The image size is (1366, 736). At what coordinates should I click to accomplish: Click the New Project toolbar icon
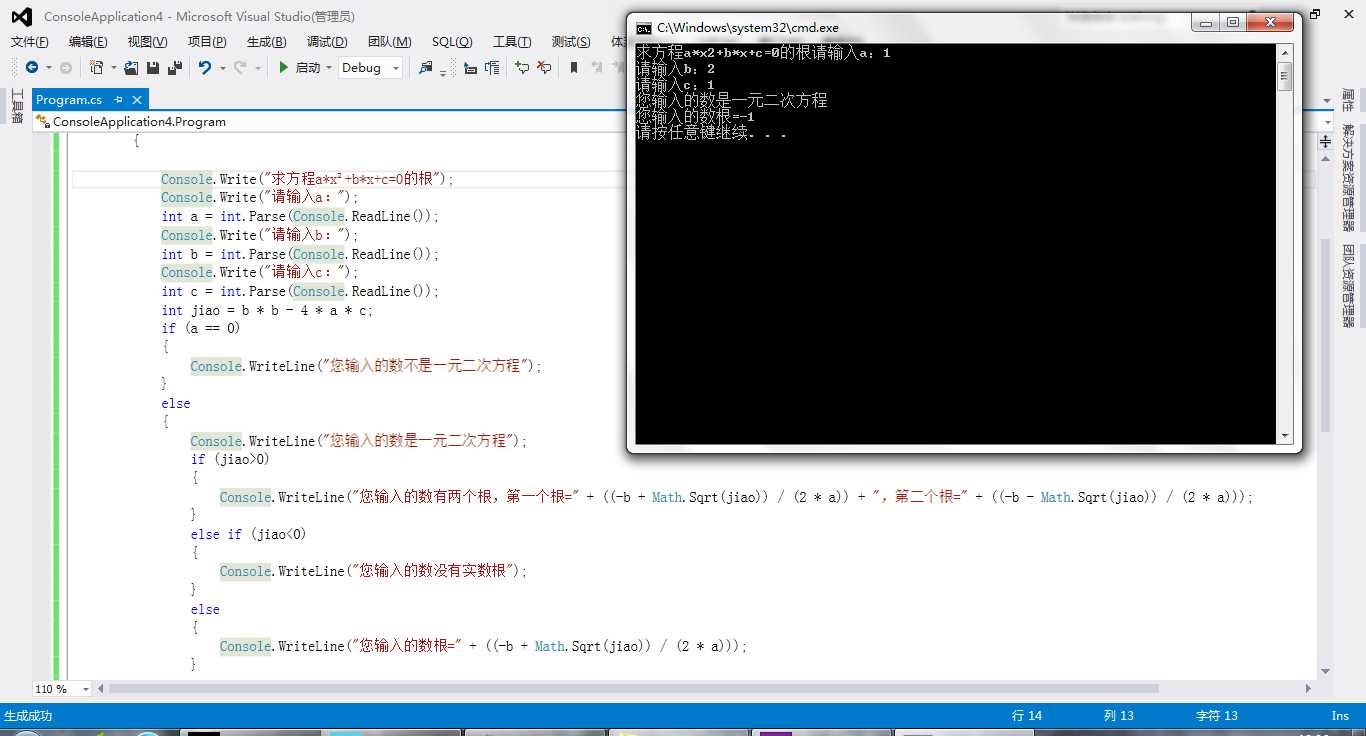96,67
